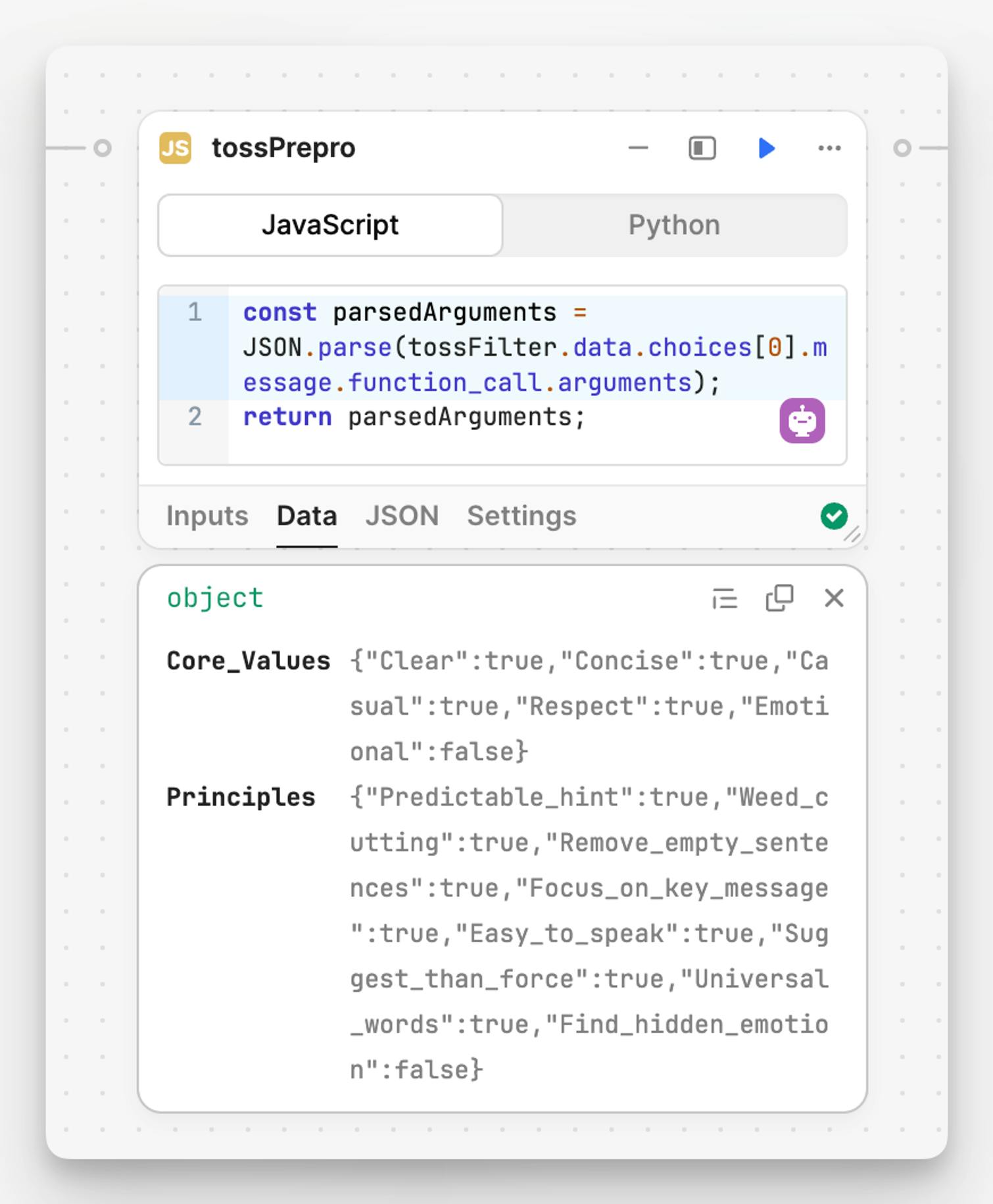This screenshot has height=1204, width=993.
Task: Close the object output panel
Action: click(x=834, y=598)
